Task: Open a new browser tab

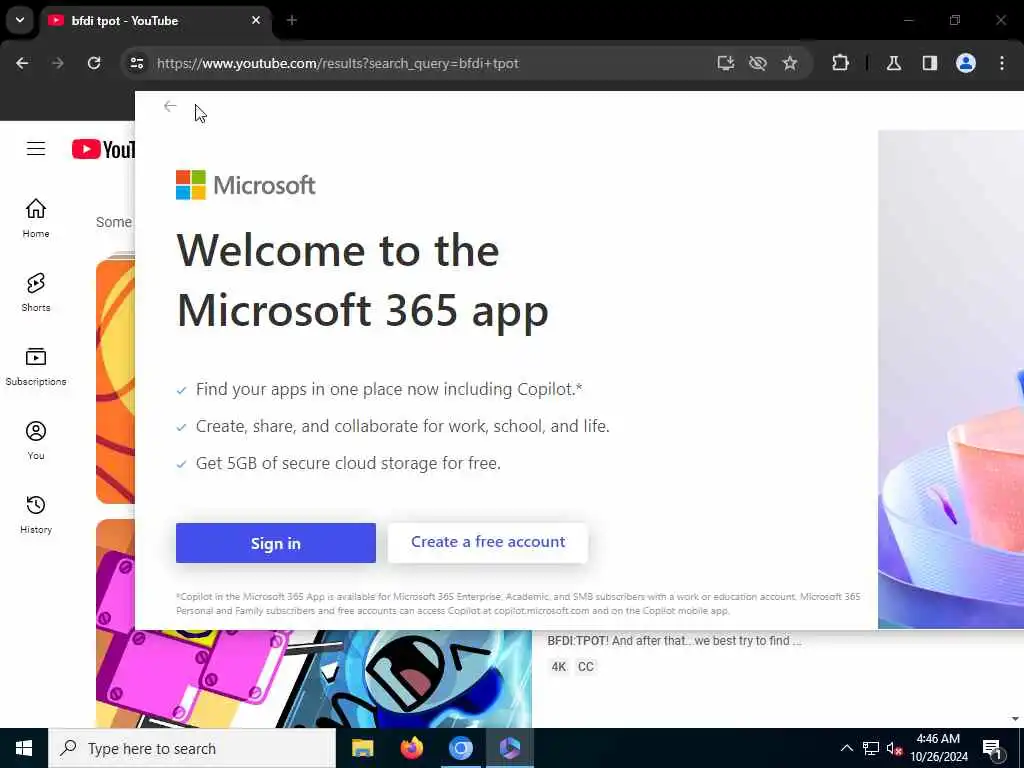Action: point(292,20)
